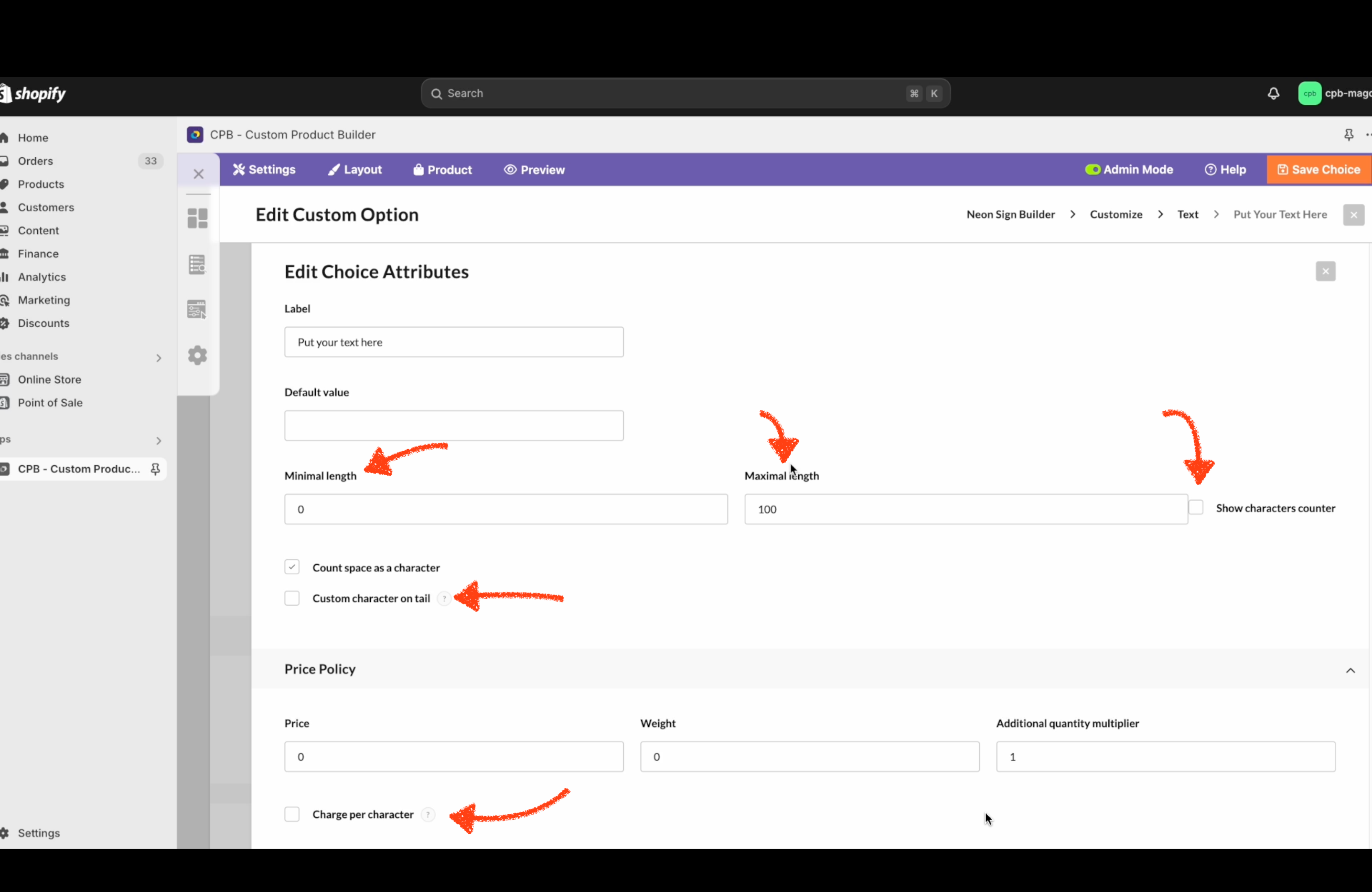1372x892 pixels.
Task: Open Products in sidebar
Action: 41,184
